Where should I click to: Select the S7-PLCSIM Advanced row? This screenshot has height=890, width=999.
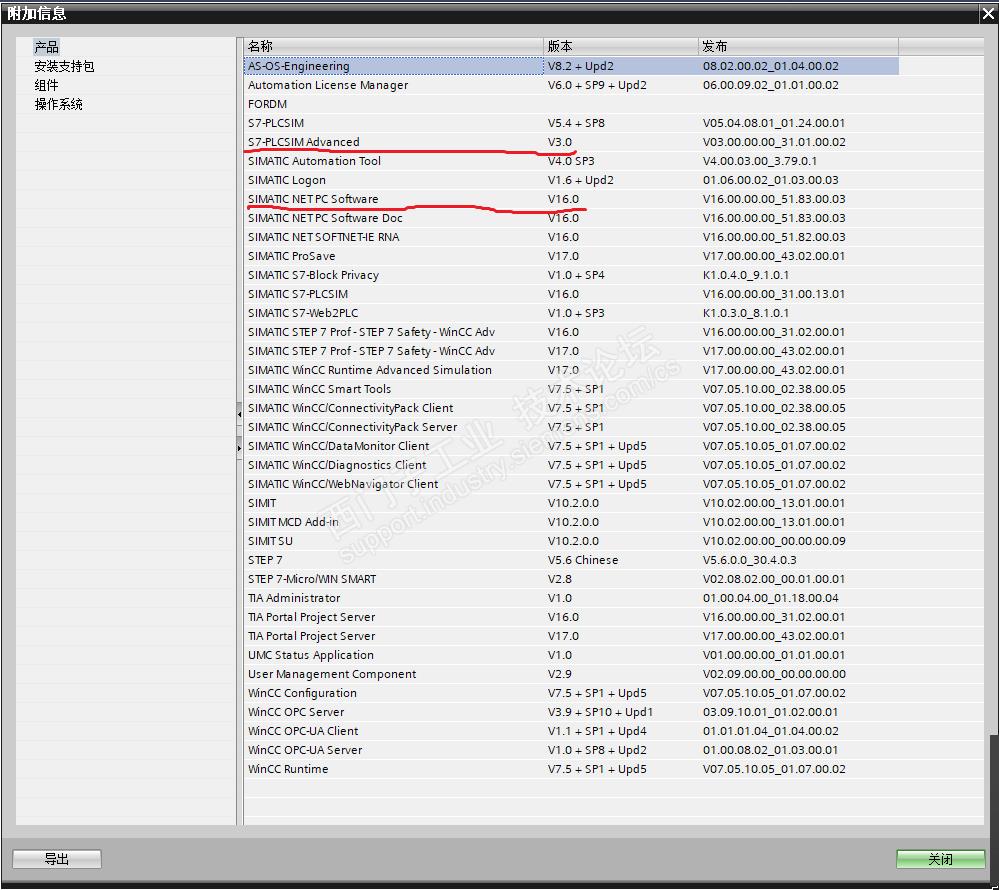571,142
